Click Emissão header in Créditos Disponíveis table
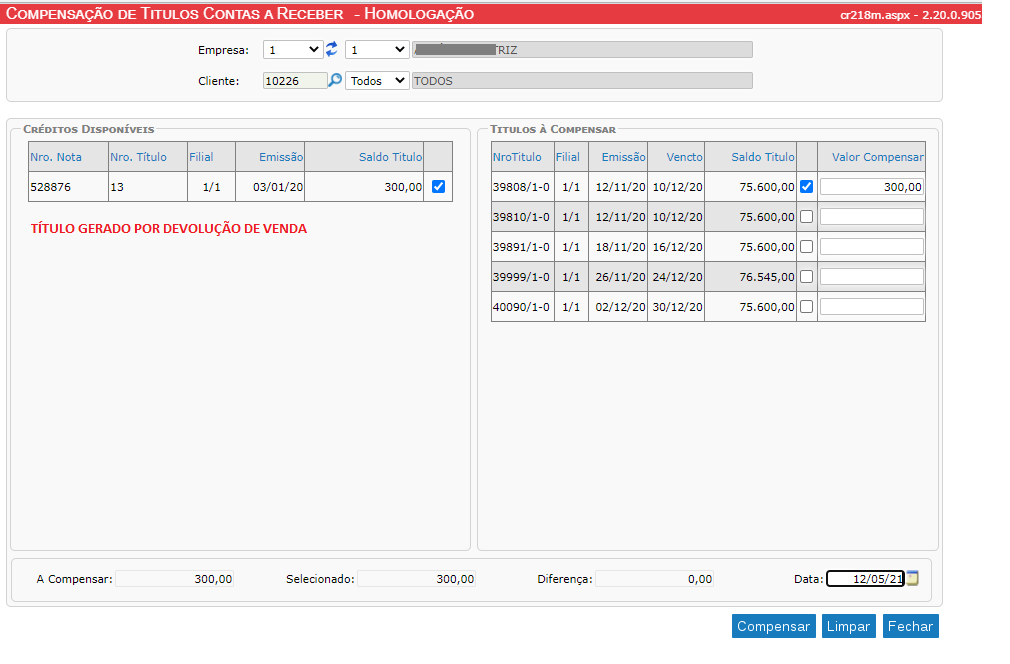 point(281,157)
